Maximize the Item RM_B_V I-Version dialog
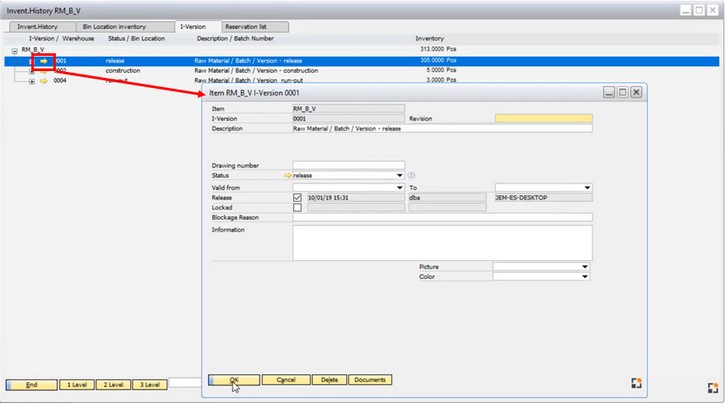Image resolution: width=725 pixels, height=403 pixels. pos(621,92)
